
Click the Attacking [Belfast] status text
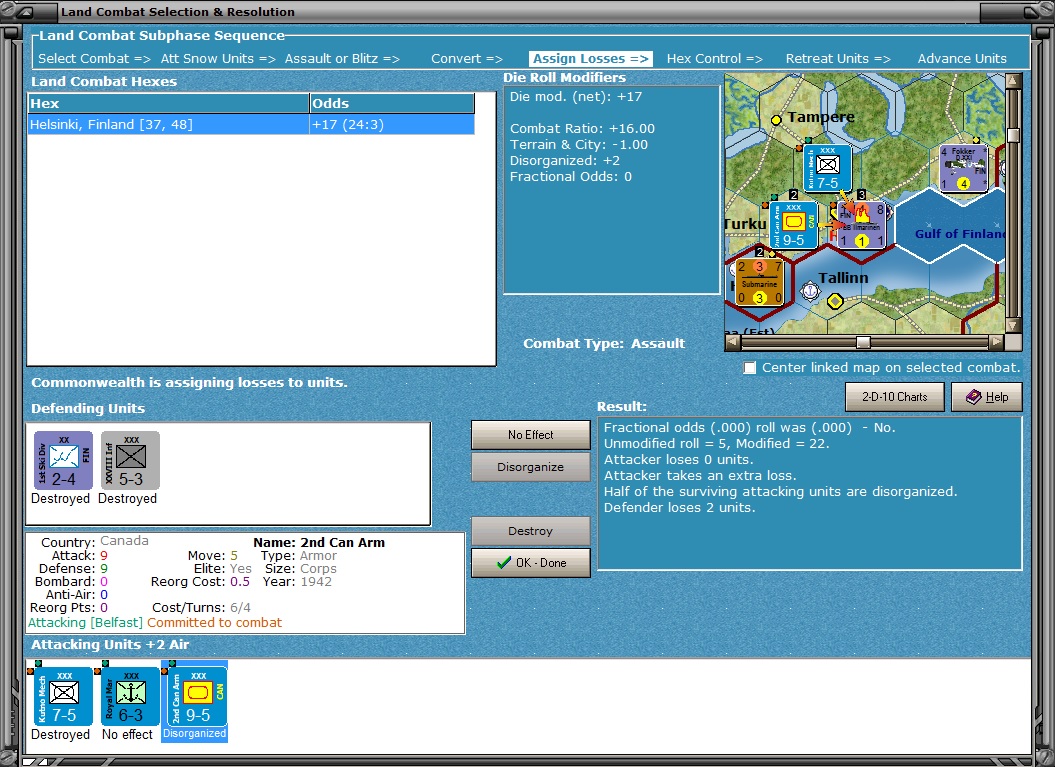85,623
